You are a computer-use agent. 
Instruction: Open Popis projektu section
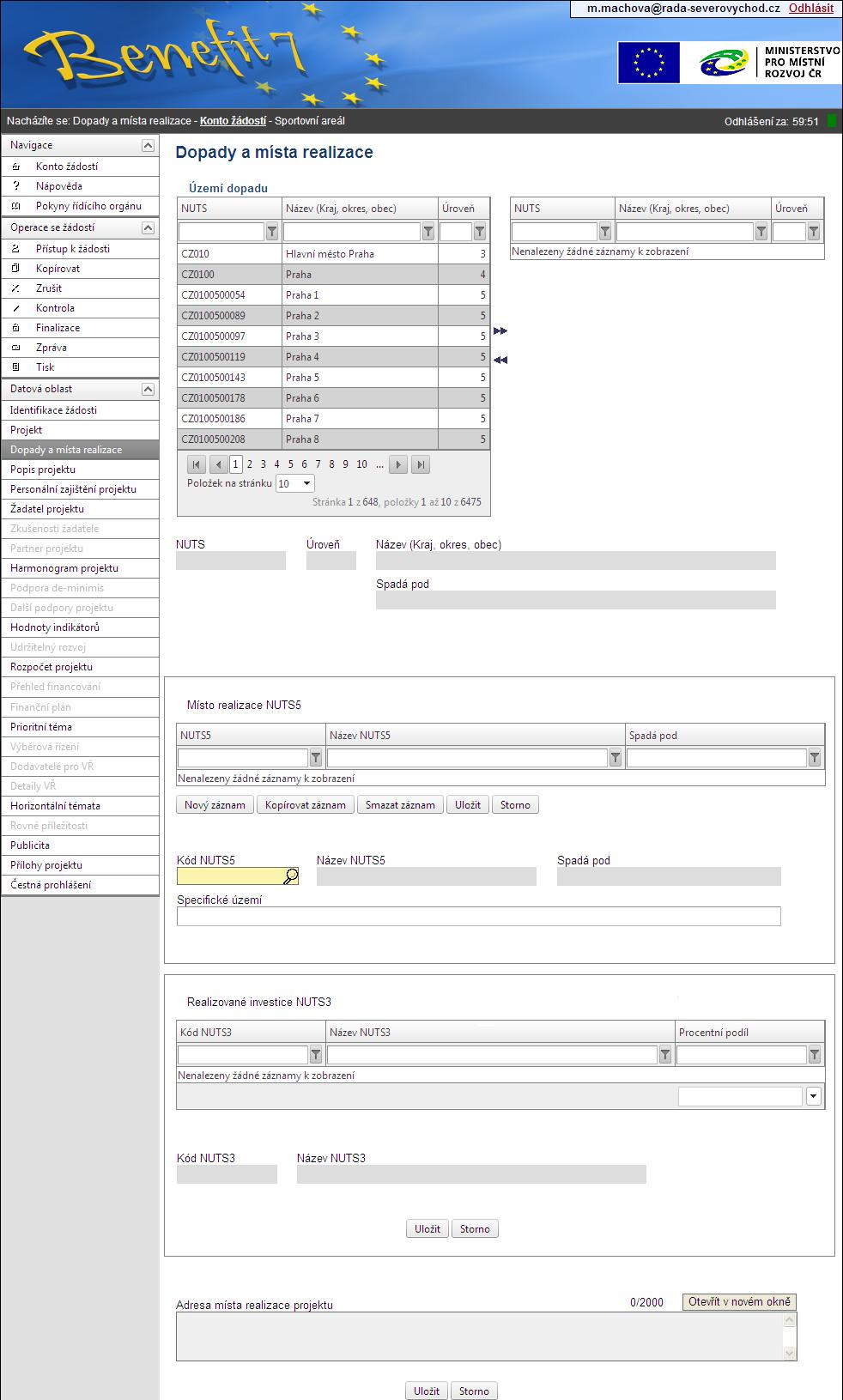80,470
